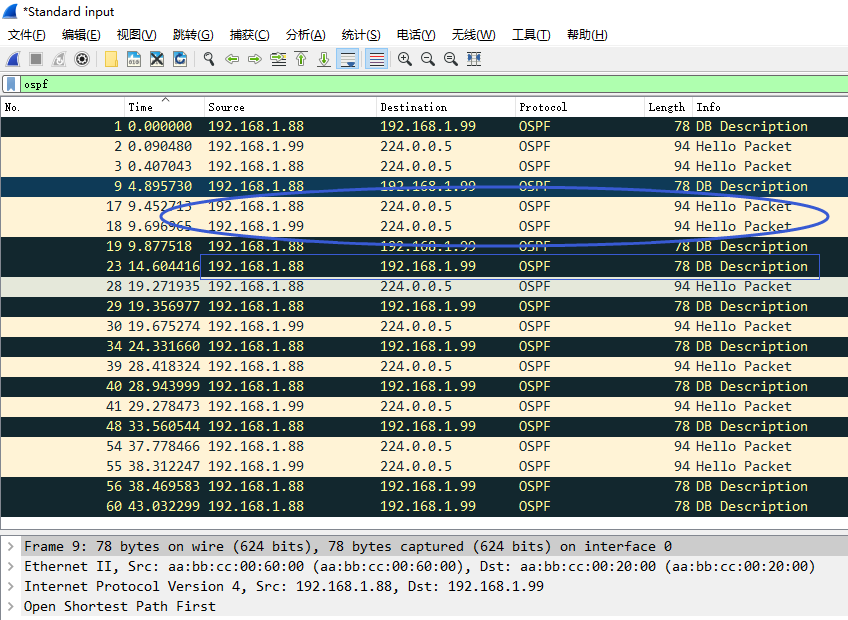Click the start capture shark fin icon

pyautogui.click(x=13, y=59)
